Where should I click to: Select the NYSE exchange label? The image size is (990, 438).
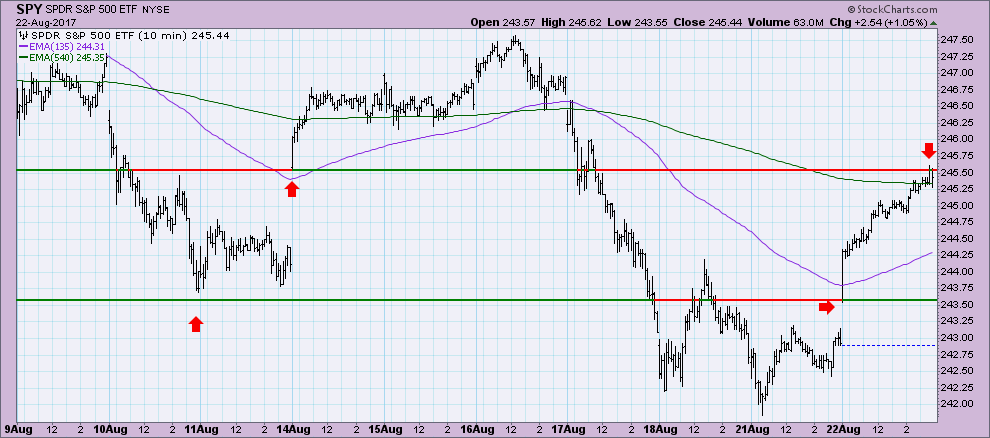(155, 9)
